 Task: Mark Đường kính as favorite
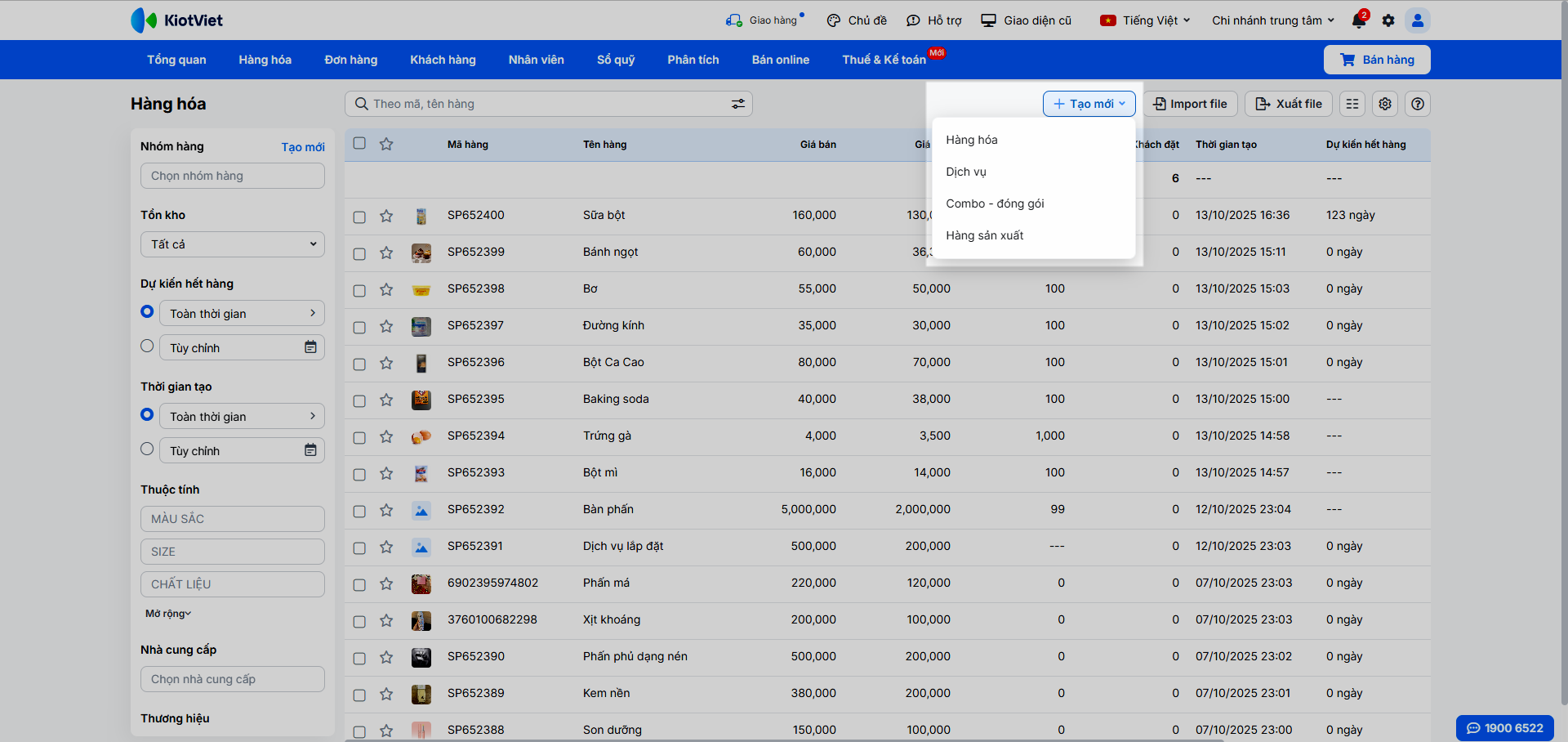(x=386, y=326)
